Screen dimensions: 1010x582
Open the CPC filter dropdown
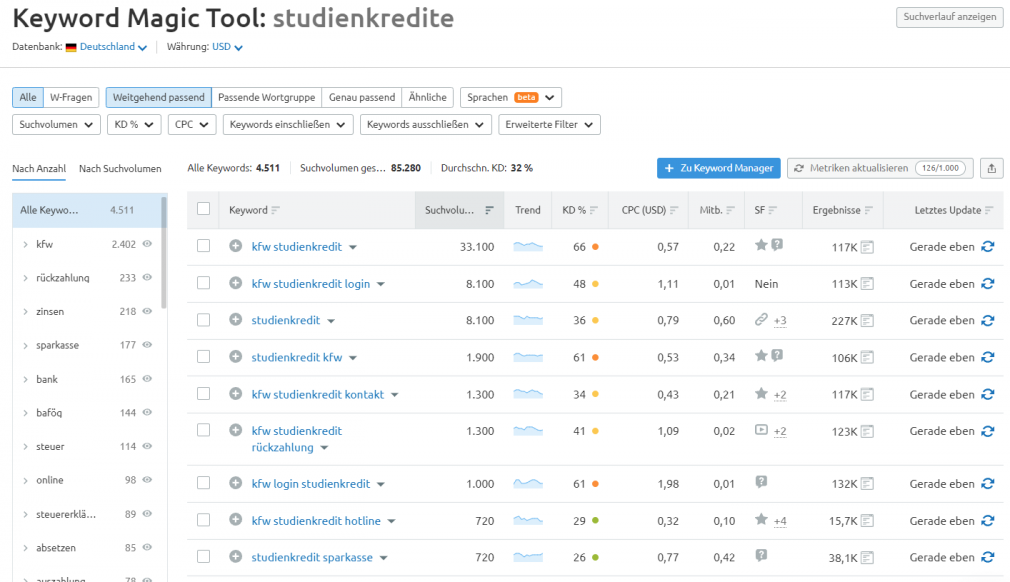[192, 124]
